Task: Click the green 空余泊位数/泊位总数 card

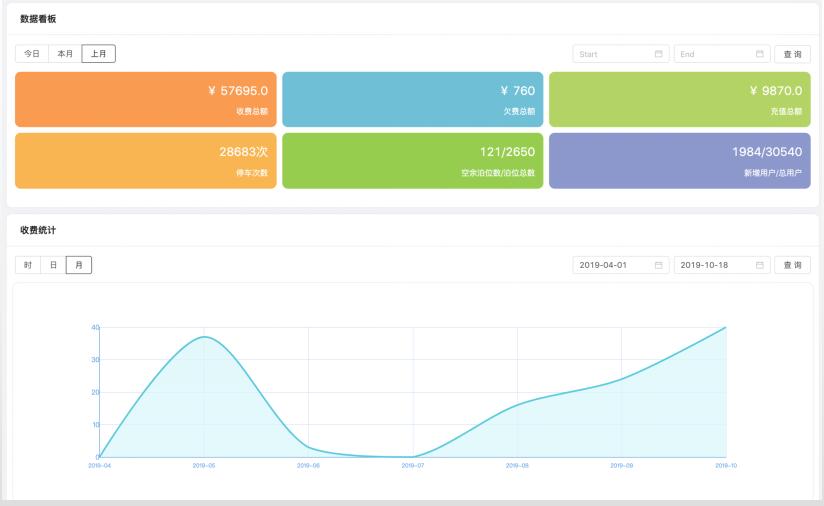Action: (x=412, y=160)
